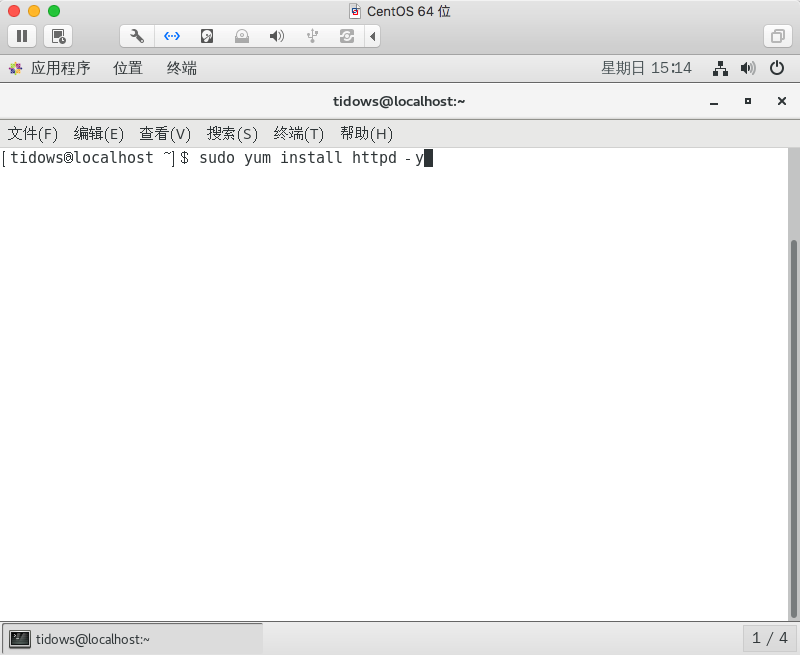Close the terminal window
800x655 pixels.
pyautogui.click(x=781, y=102)
